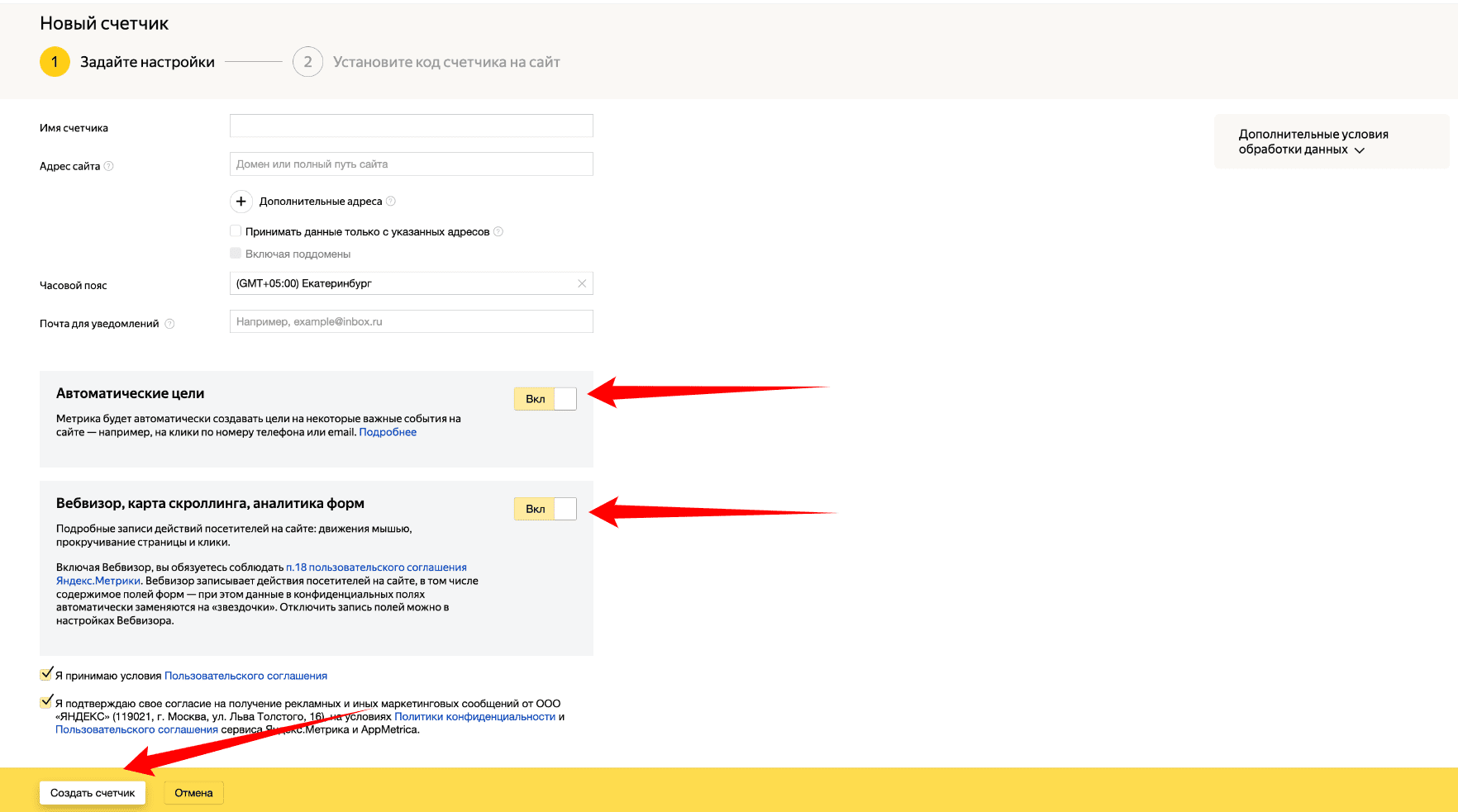Image resolution: width=1458 pixels, height=812 pixels.
Task: Click the Отмена button
Action: click(193, 793)
